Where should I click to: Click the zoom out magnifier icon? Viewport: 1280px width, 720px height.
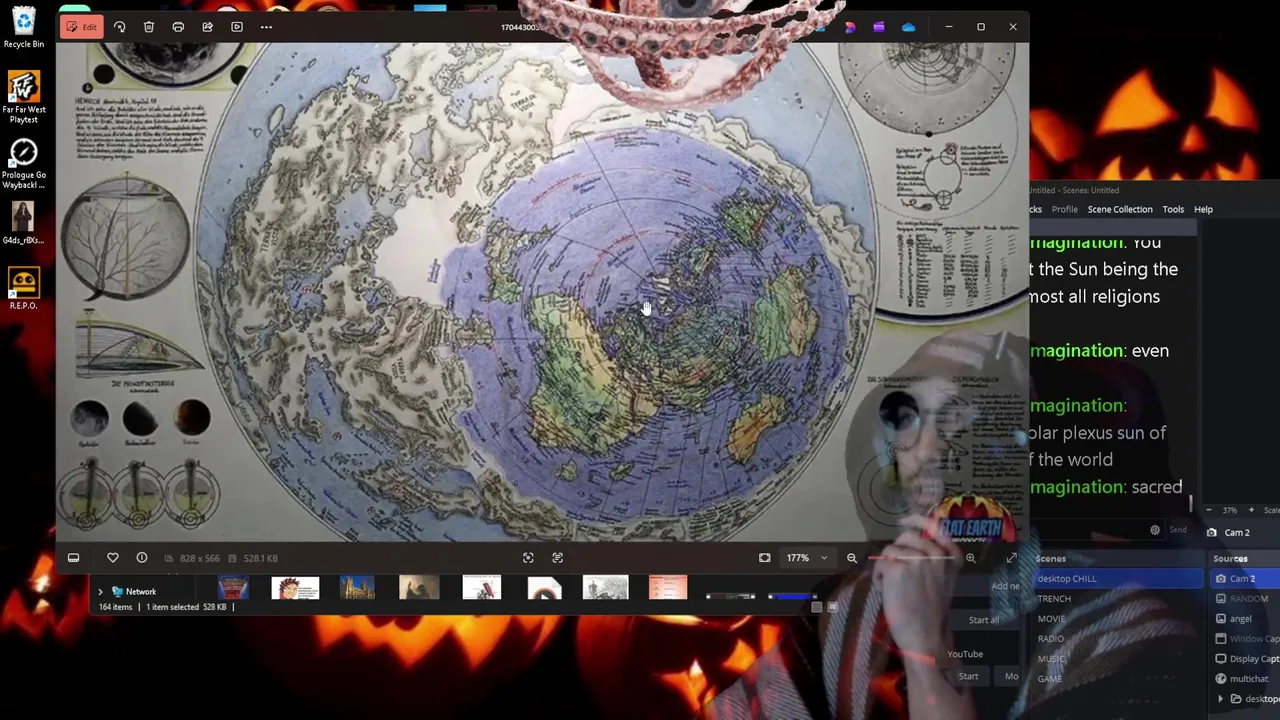click(x=852, y=558)
